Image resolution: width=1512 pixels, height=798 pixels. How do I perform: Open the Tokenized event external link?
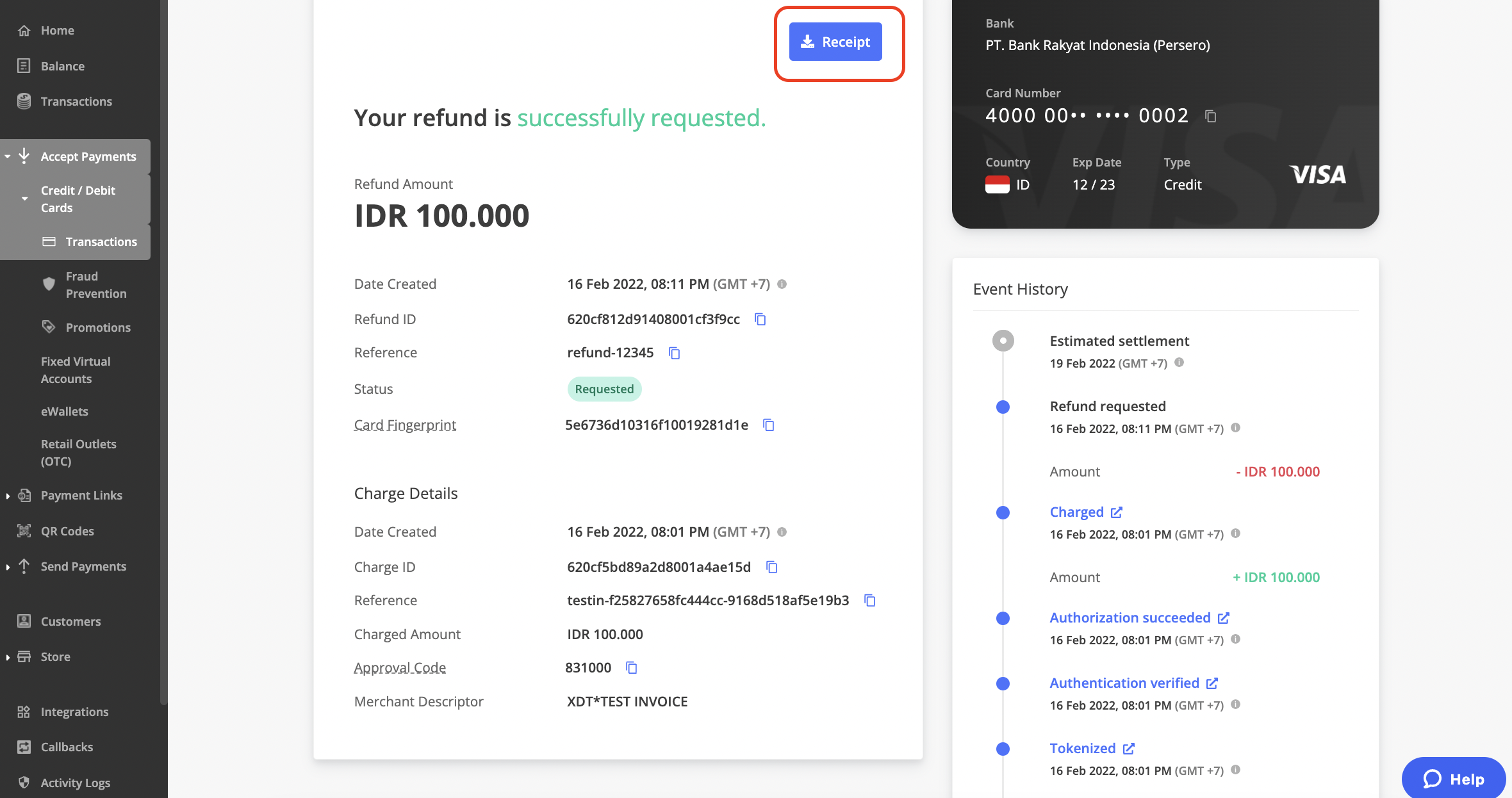1128,748
